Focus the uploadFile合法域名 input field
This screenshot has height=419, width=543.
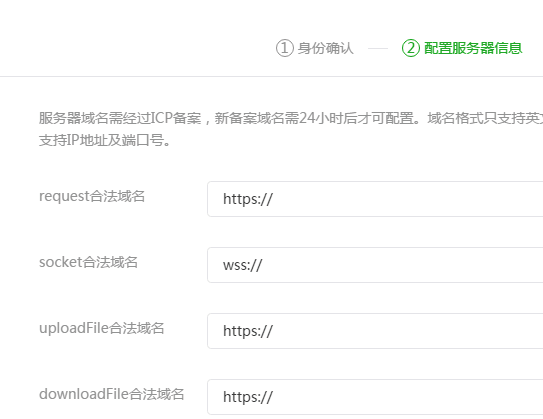(x=375, y=331)
